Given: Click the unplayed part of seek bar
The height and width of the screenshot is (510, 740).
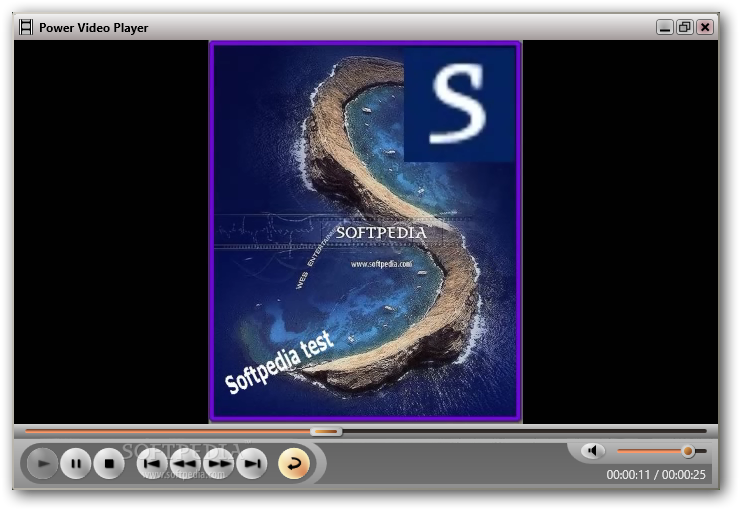Looking at the screenshot, I should coord(524,431).
